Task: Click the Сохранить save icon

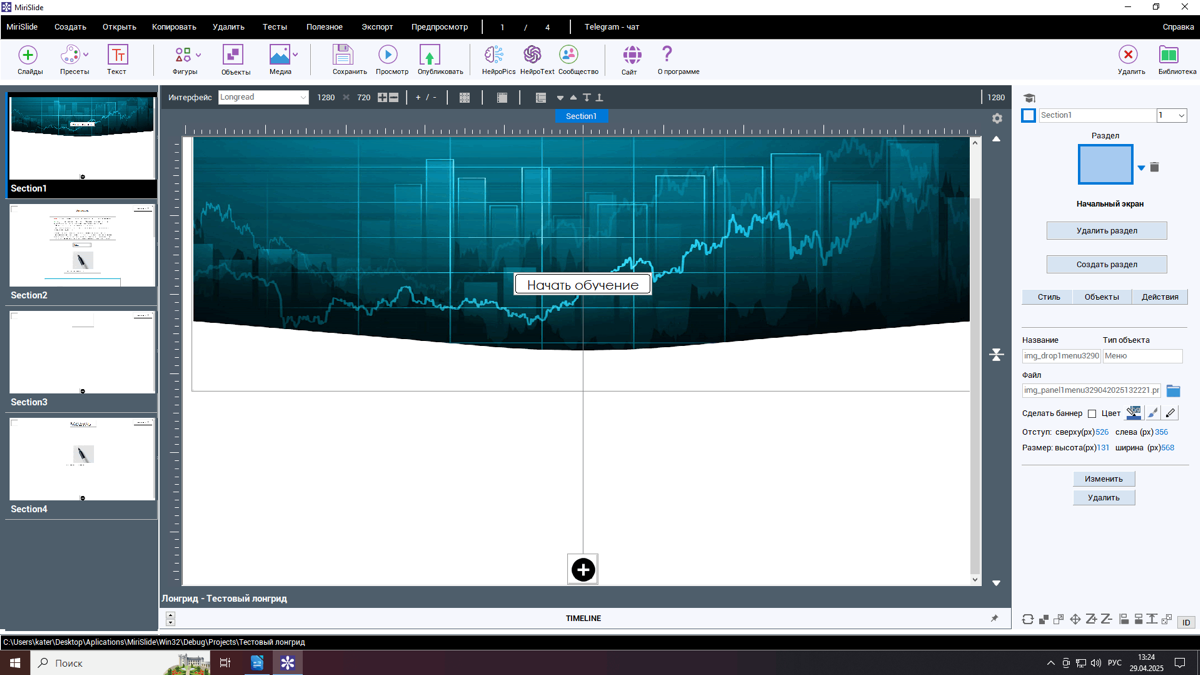Action: 343,55
